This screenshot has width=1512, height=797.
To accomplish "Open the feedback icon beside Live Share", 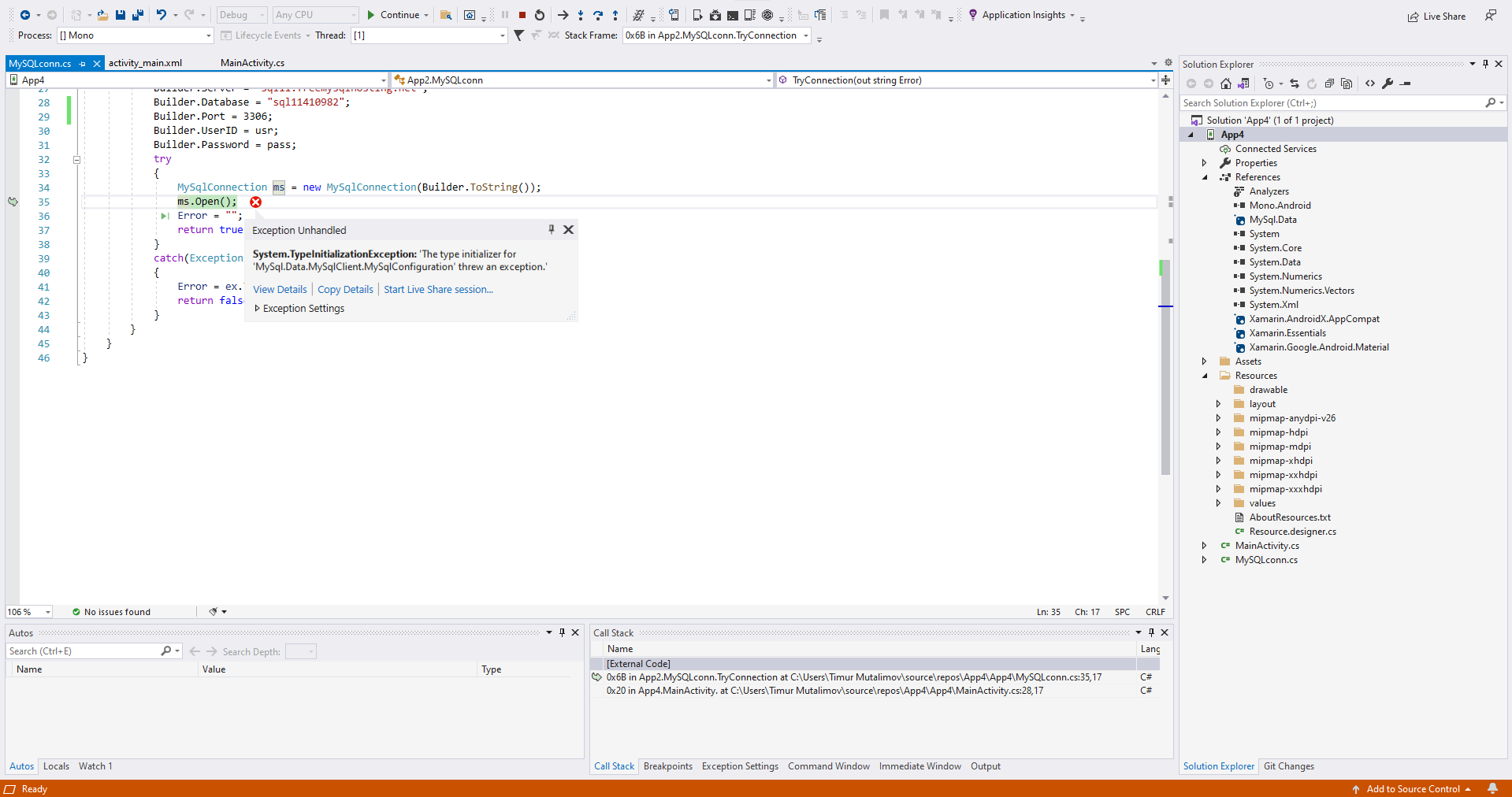I will (1491, 16).
